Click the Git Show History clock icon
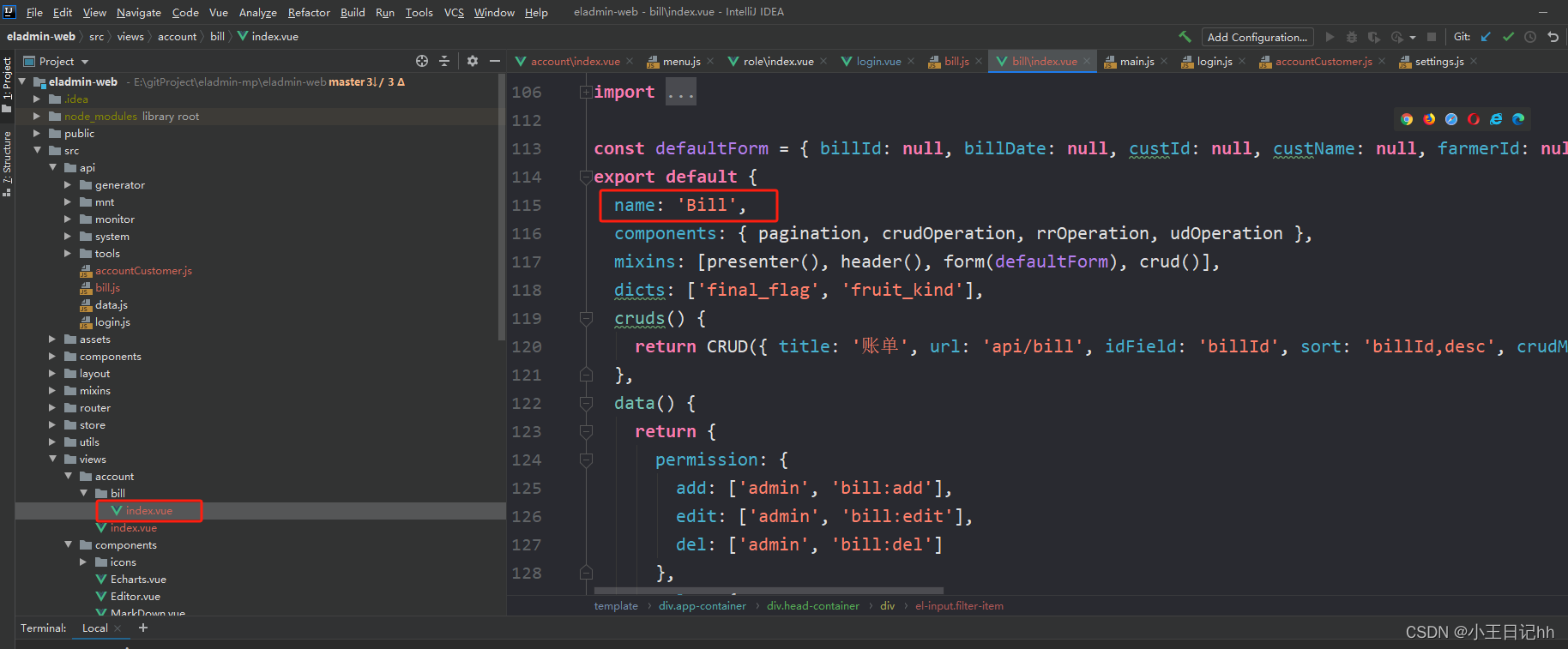1568x649 pixels. pos(1530,37)
